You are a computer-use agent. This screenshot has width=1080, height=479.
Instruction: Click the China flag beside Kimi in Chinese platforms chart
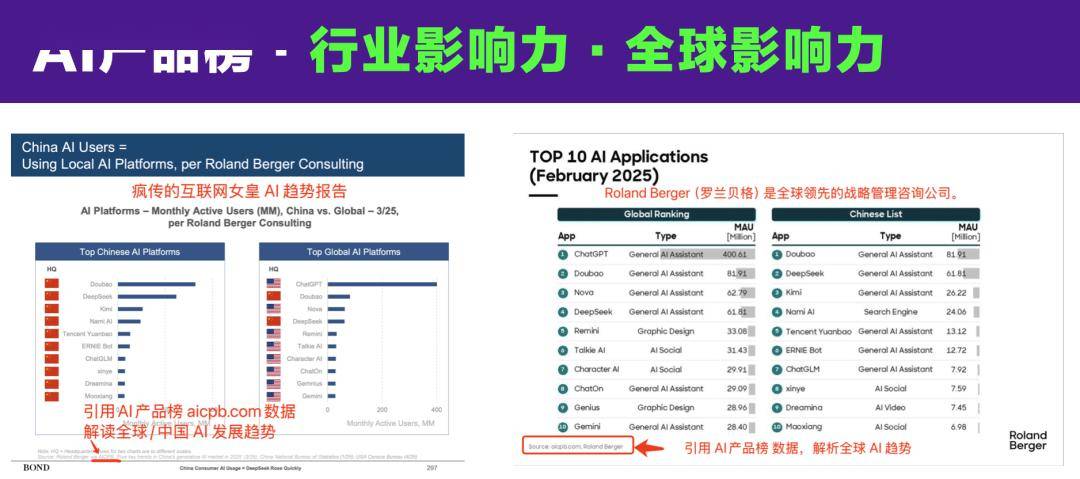[52, 309]
